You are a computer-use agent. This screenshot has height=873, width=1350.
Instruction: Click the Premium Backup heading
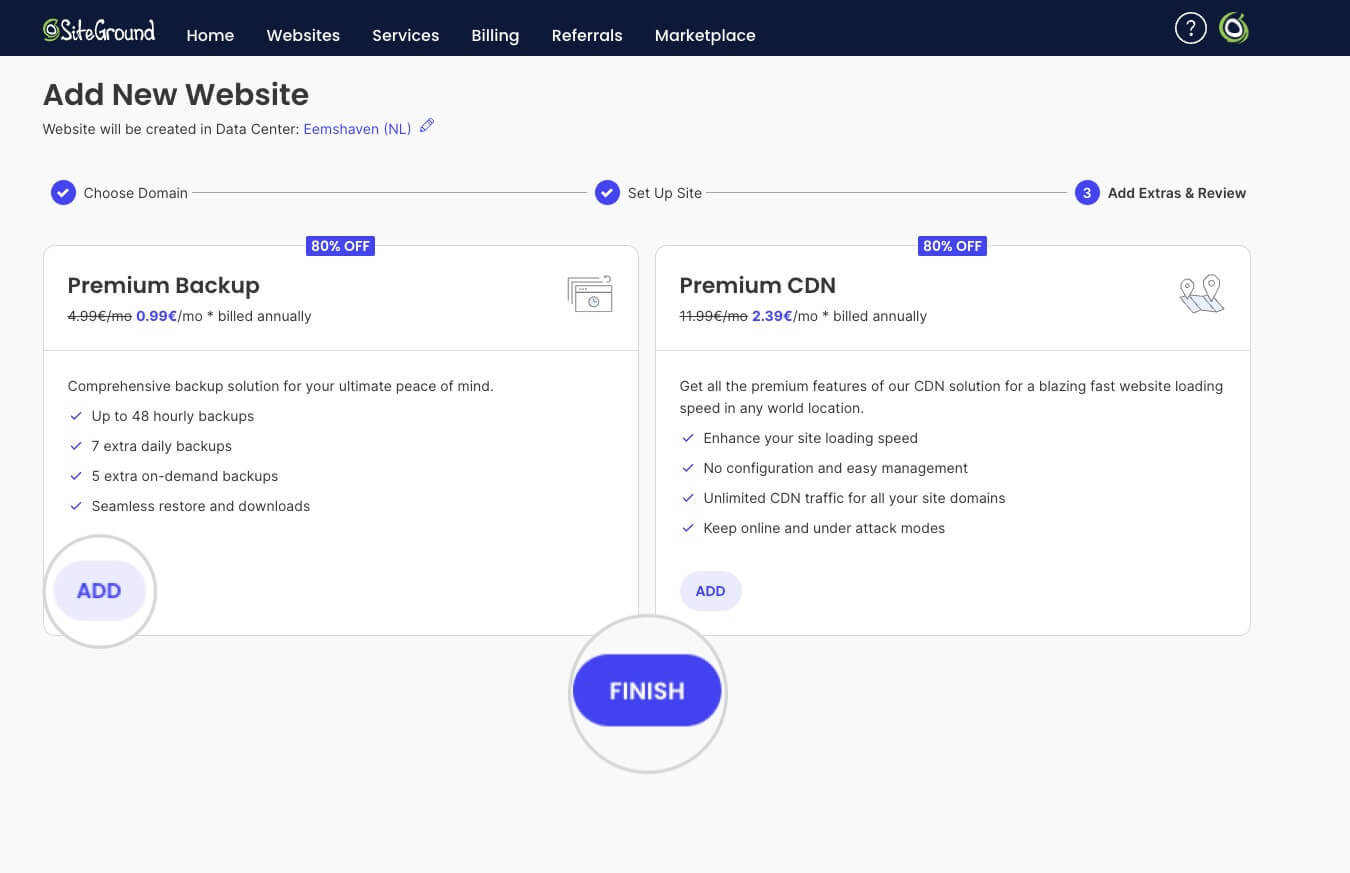pyautogui.click(x=163, y=286)
